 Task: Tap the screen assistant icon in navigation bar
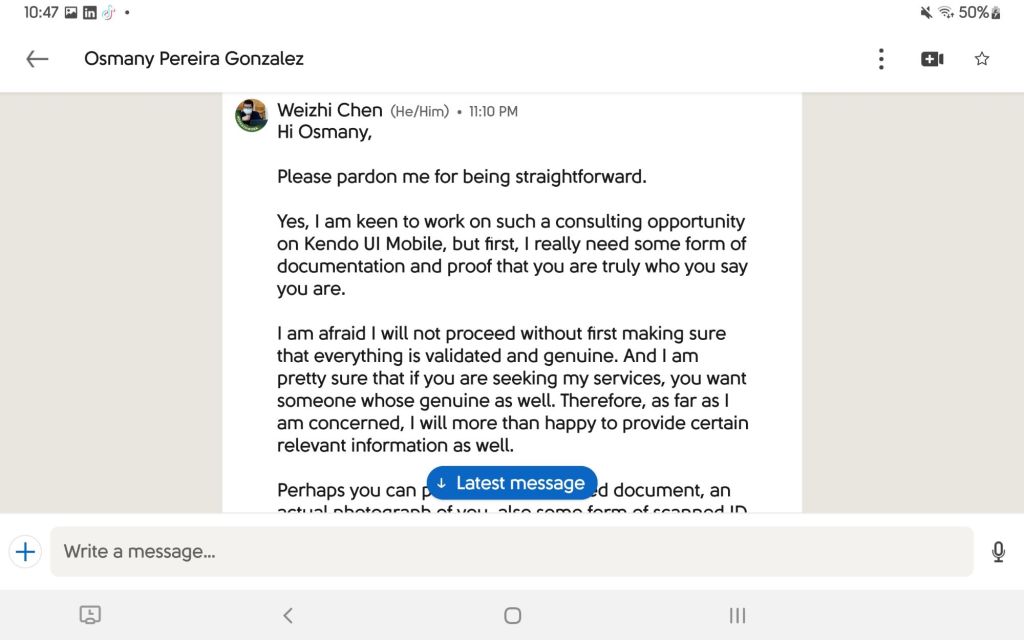pyautogui.click(x=90, y=616)
